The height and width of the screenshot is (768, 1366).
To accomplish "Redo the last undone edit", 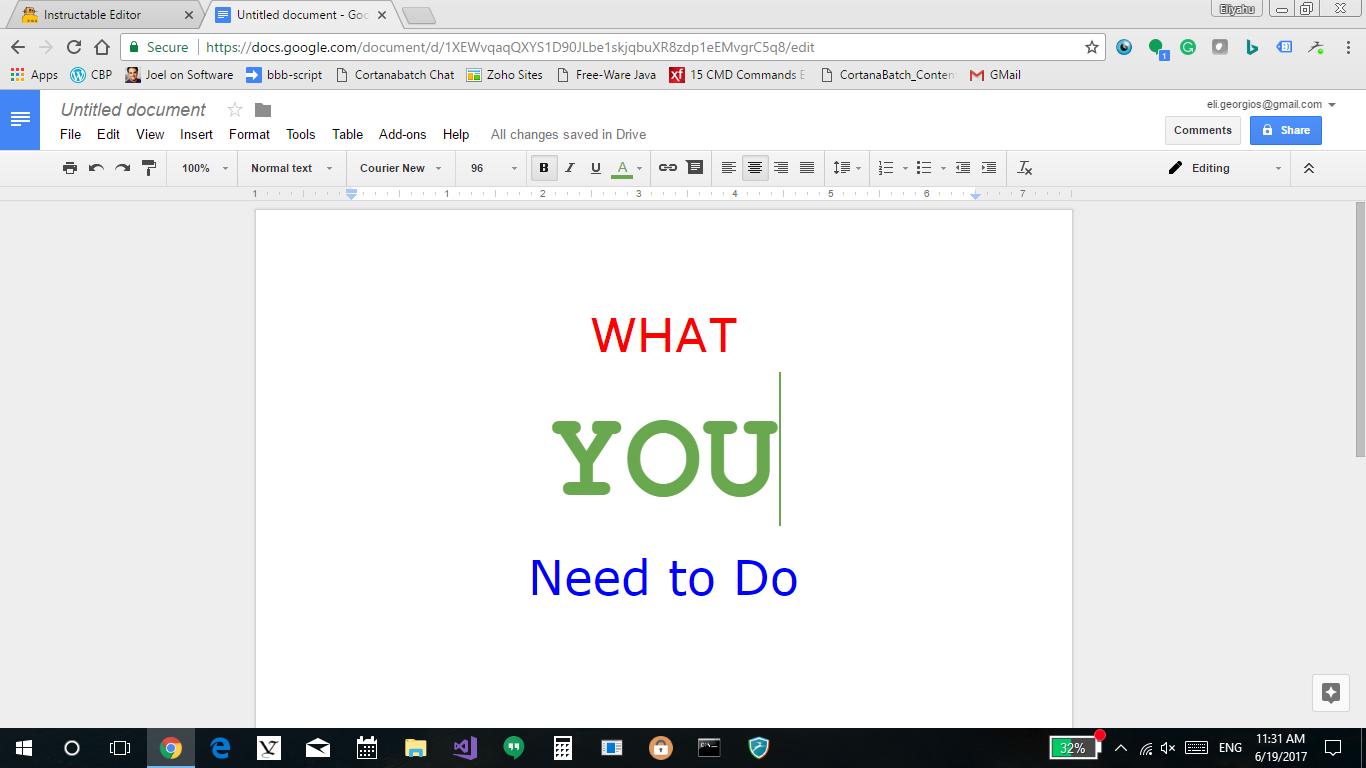I will 122,168.
